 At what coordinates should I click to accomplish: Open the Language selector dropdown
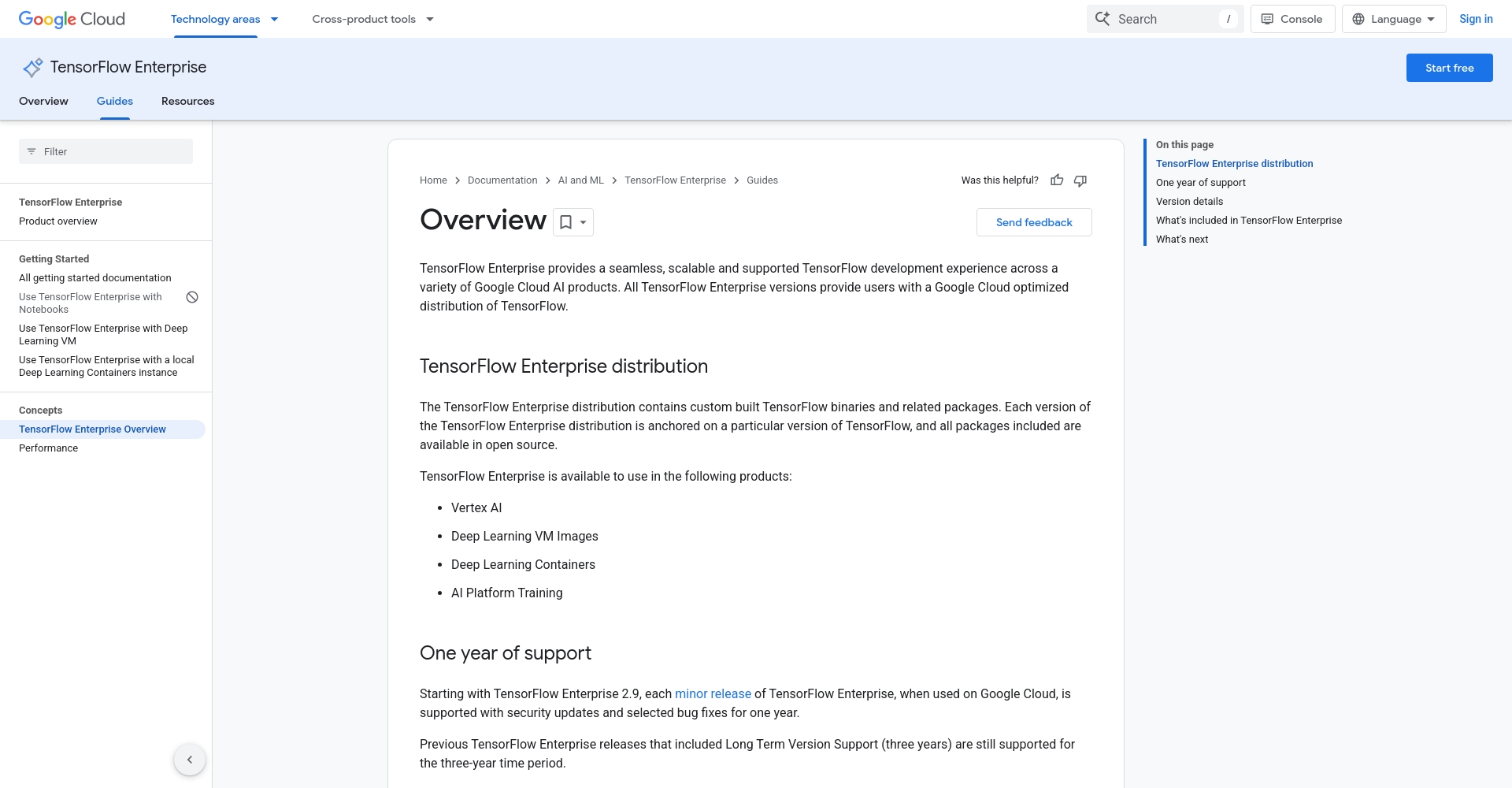pyautogui.click(x=1394, y=19)
